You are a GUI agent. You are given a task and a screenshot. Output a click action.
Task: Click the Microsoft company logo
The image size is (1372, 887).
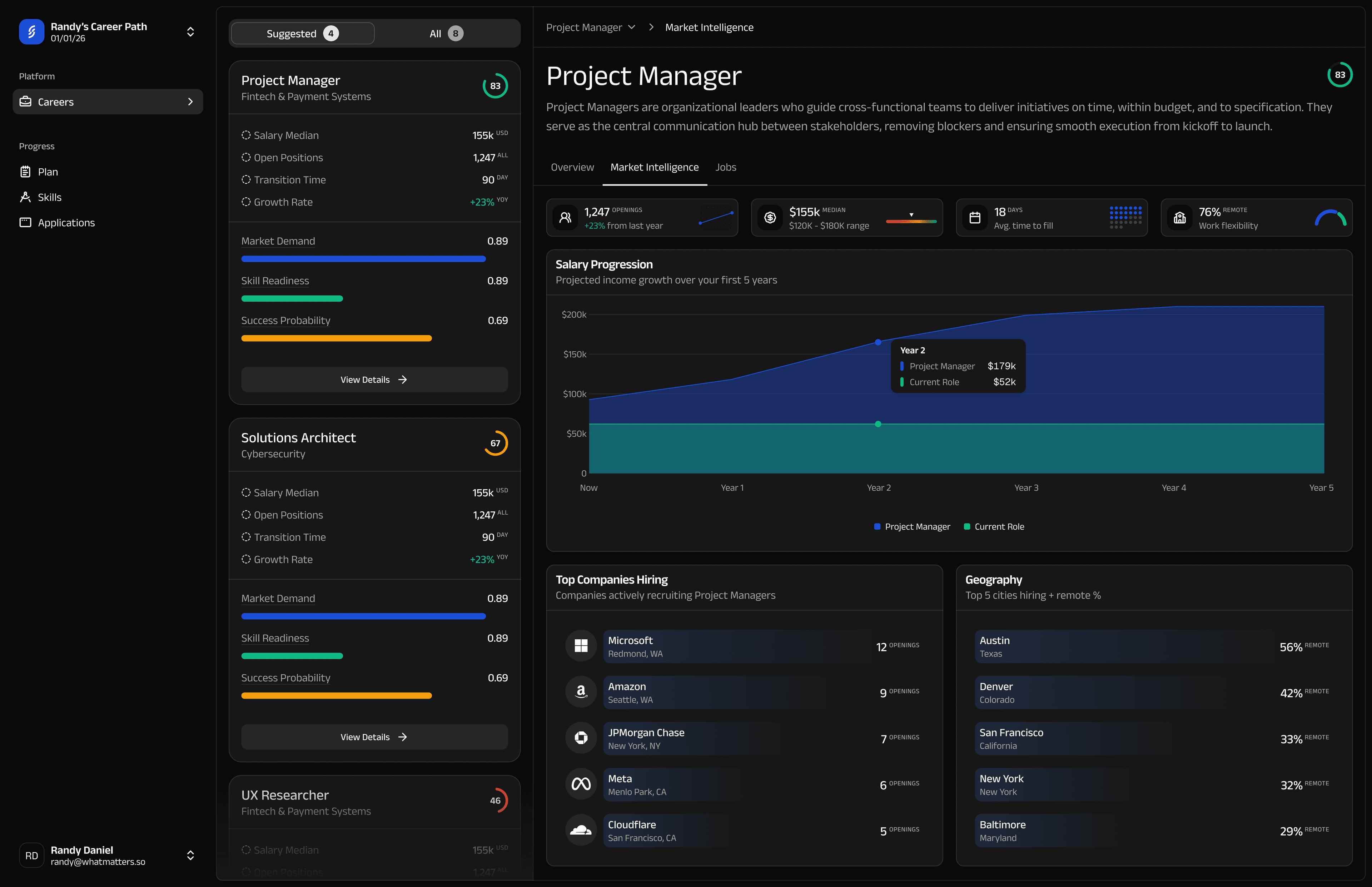(x=581, y=646)
